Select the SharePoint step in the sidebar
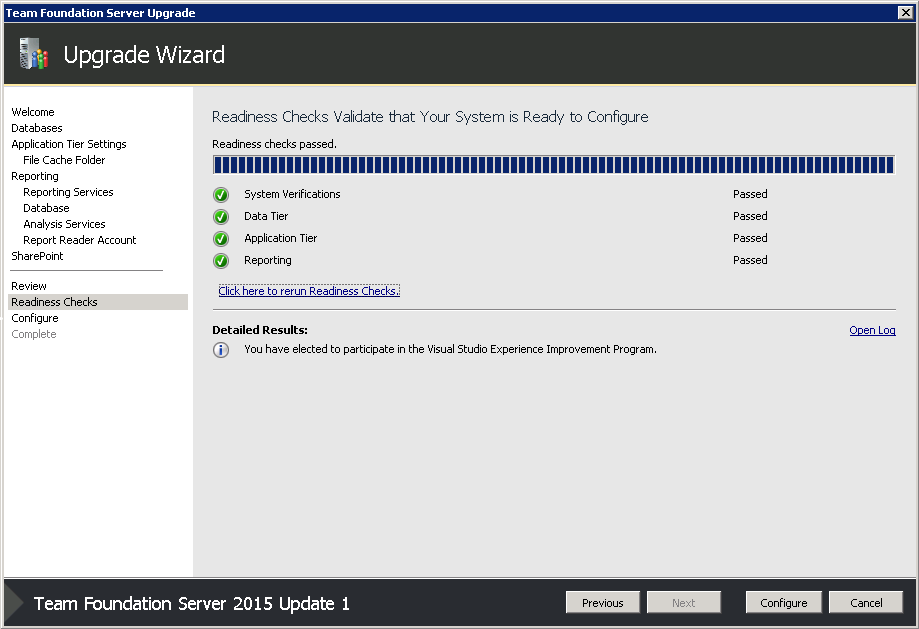Image resolution: width=919 pixels, height=629 pixels. click(37, 256)
